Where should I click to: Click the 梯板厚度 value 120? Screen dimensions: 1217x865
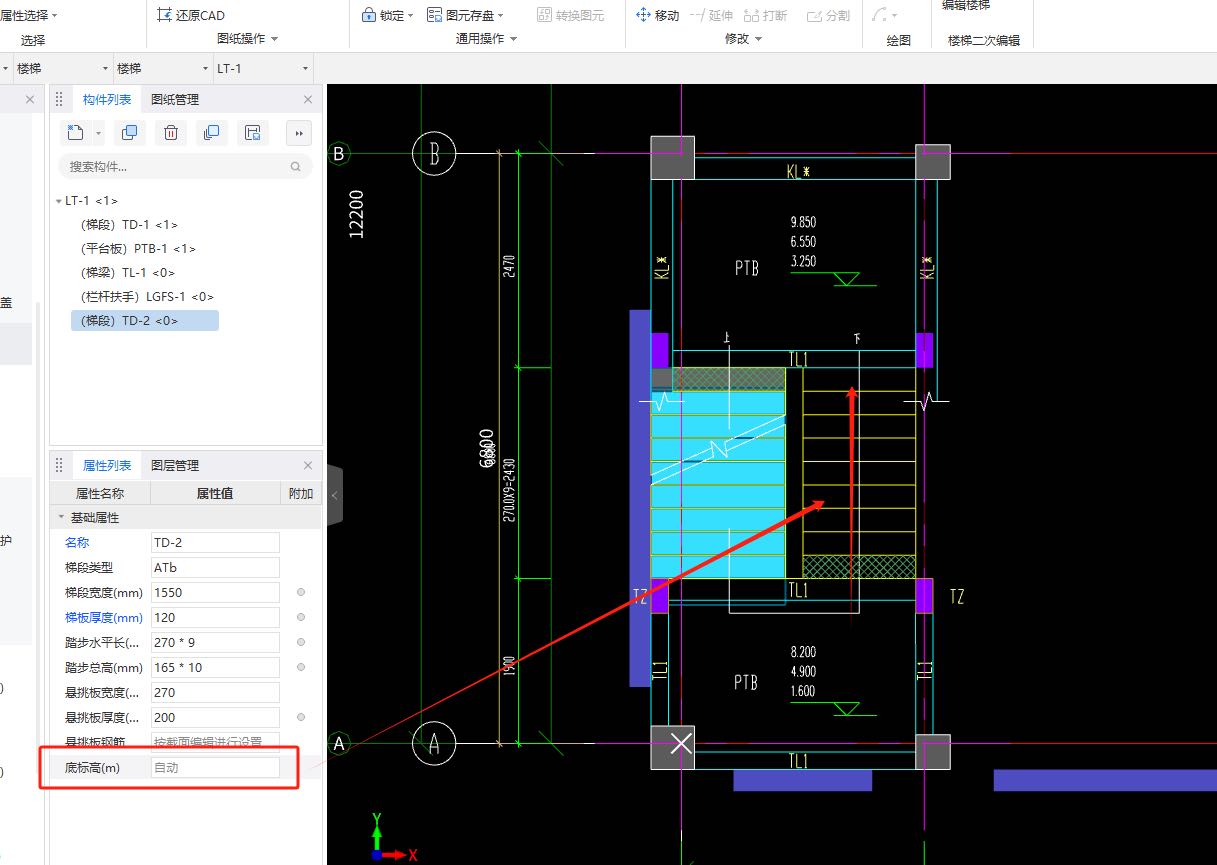(215, 617)
